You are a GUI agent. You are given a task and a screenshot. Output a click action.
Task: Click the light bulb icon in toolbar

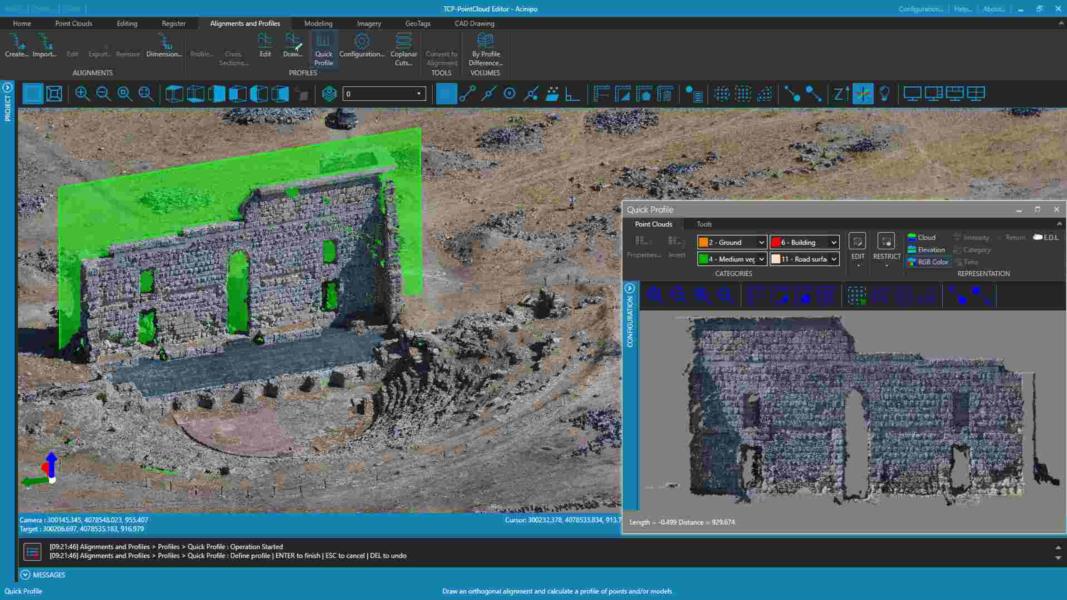click(x=884, y=94)
